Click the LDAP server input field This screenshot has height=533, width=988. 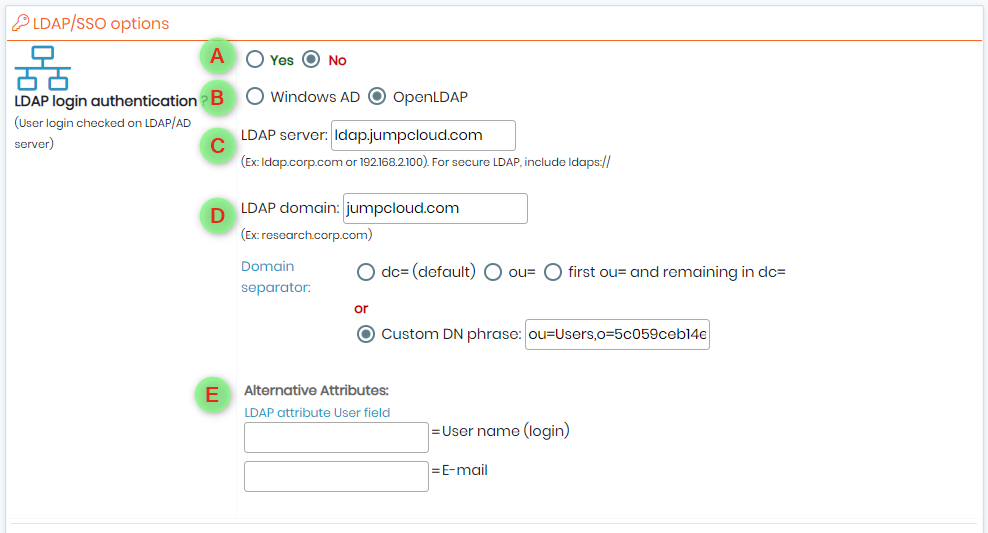423,135
